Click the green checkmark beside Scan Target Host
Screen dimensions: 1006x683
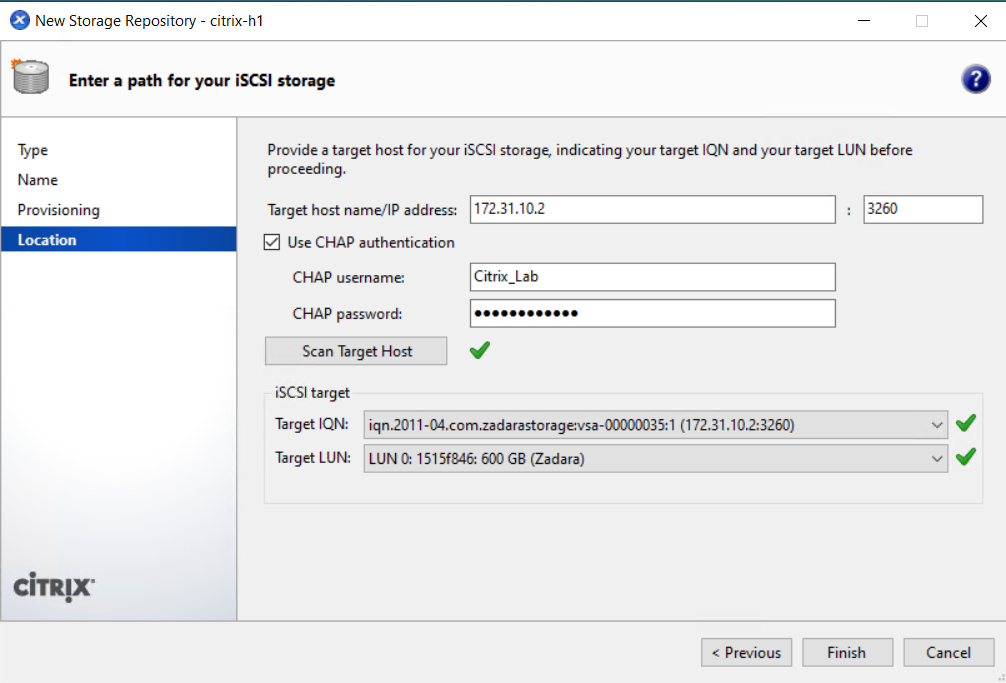click(x=479, y=350)
